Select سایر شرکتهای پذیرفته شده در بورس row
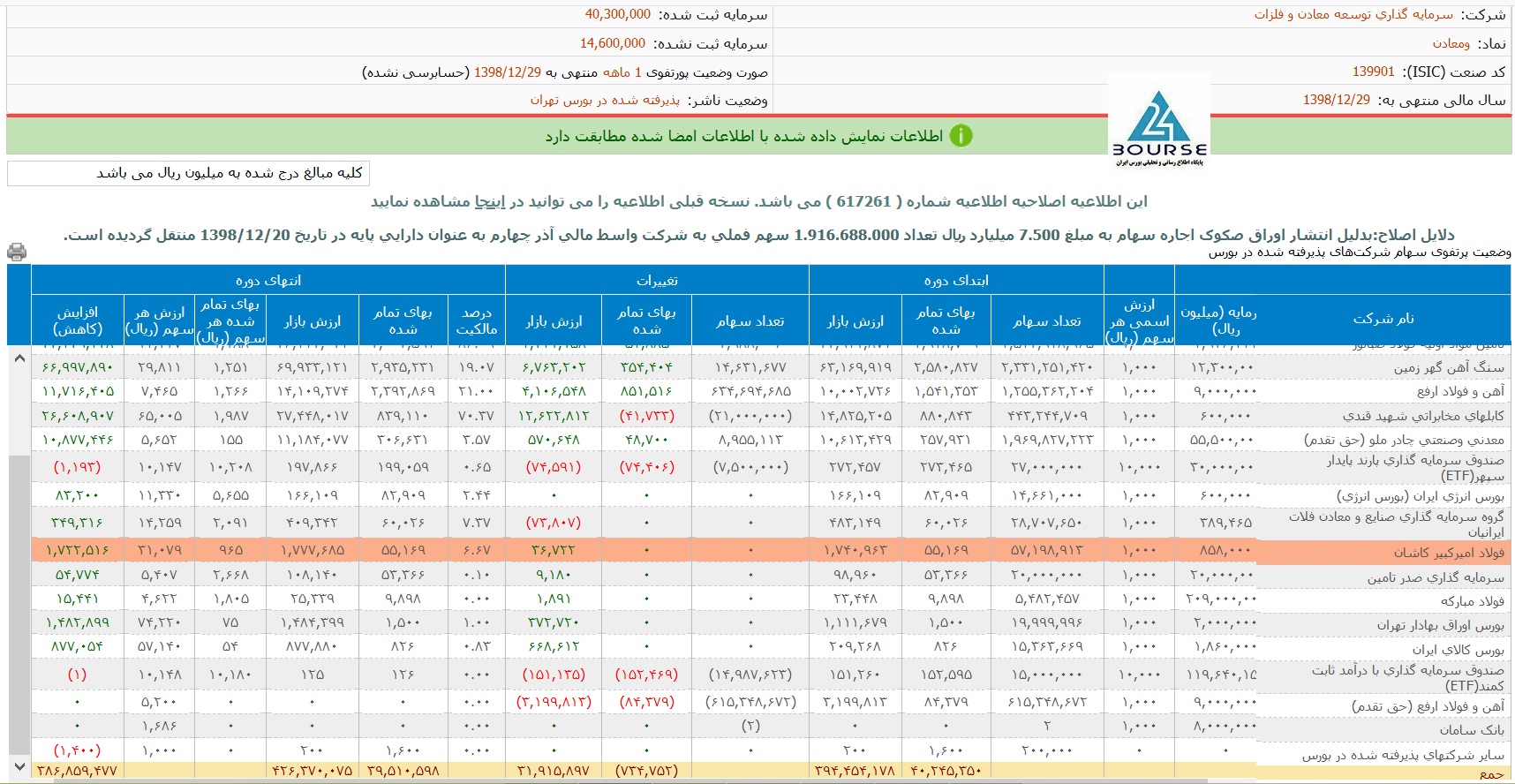This screenshot has width=1515, height=784. 1403,755
